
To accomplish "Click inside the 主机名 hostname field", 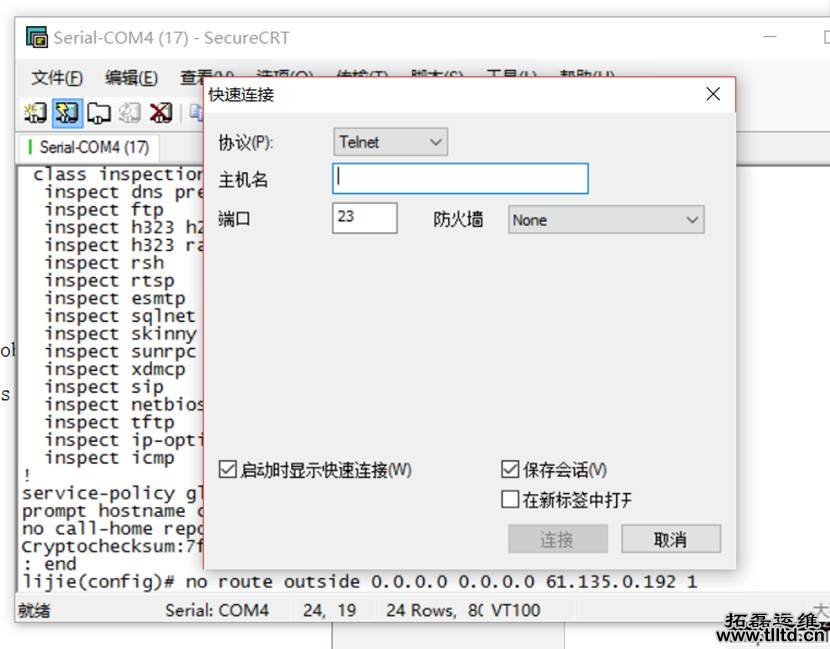I will coord(460,178).
